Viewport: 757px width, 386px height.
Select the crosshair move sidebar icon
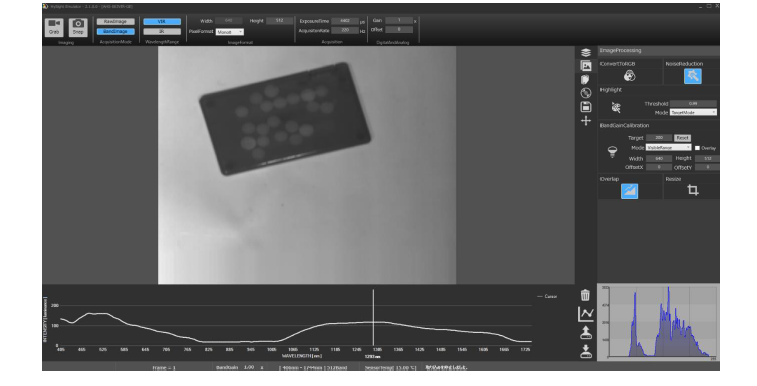click(586, 121)
